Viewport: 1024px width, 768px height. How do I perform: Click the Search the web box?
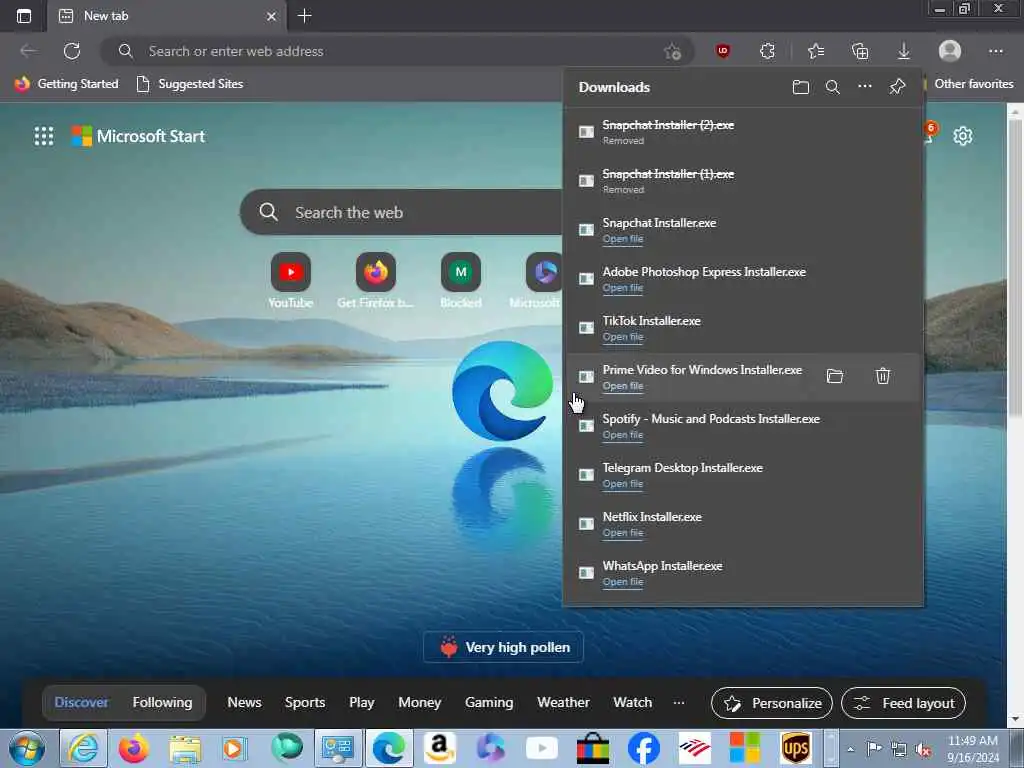pos(402,212)
